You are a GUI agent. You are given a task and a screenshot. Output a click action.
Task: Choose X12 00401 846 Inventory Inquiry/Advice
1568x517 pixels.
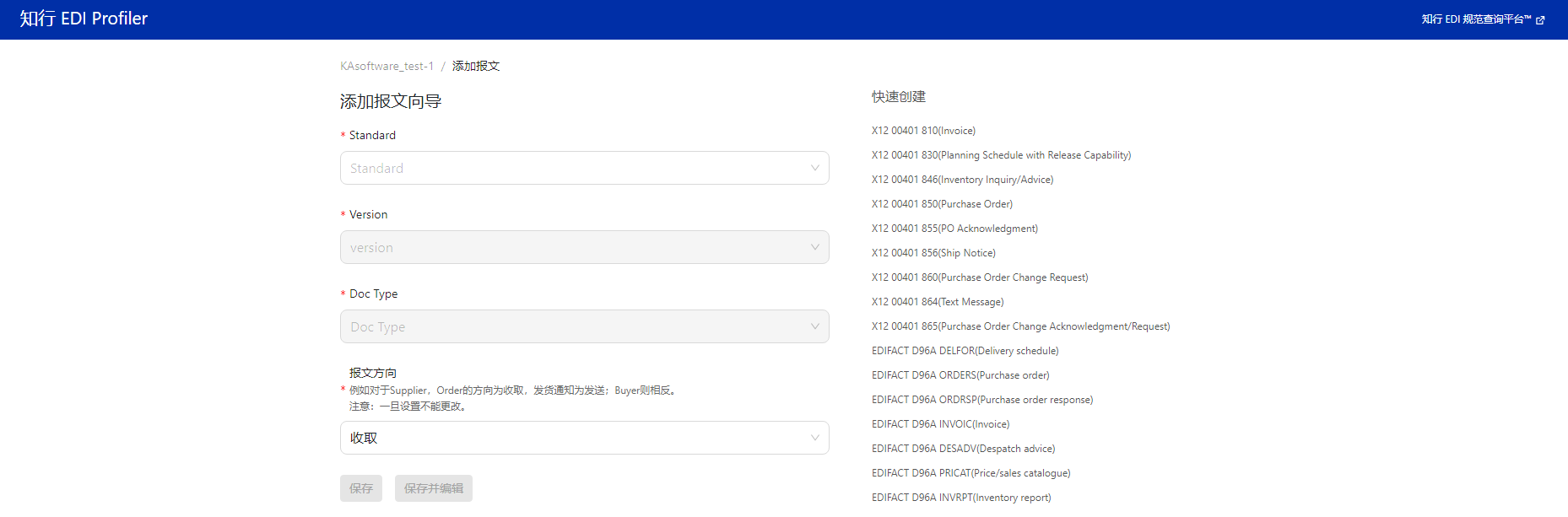click(962, 180)
